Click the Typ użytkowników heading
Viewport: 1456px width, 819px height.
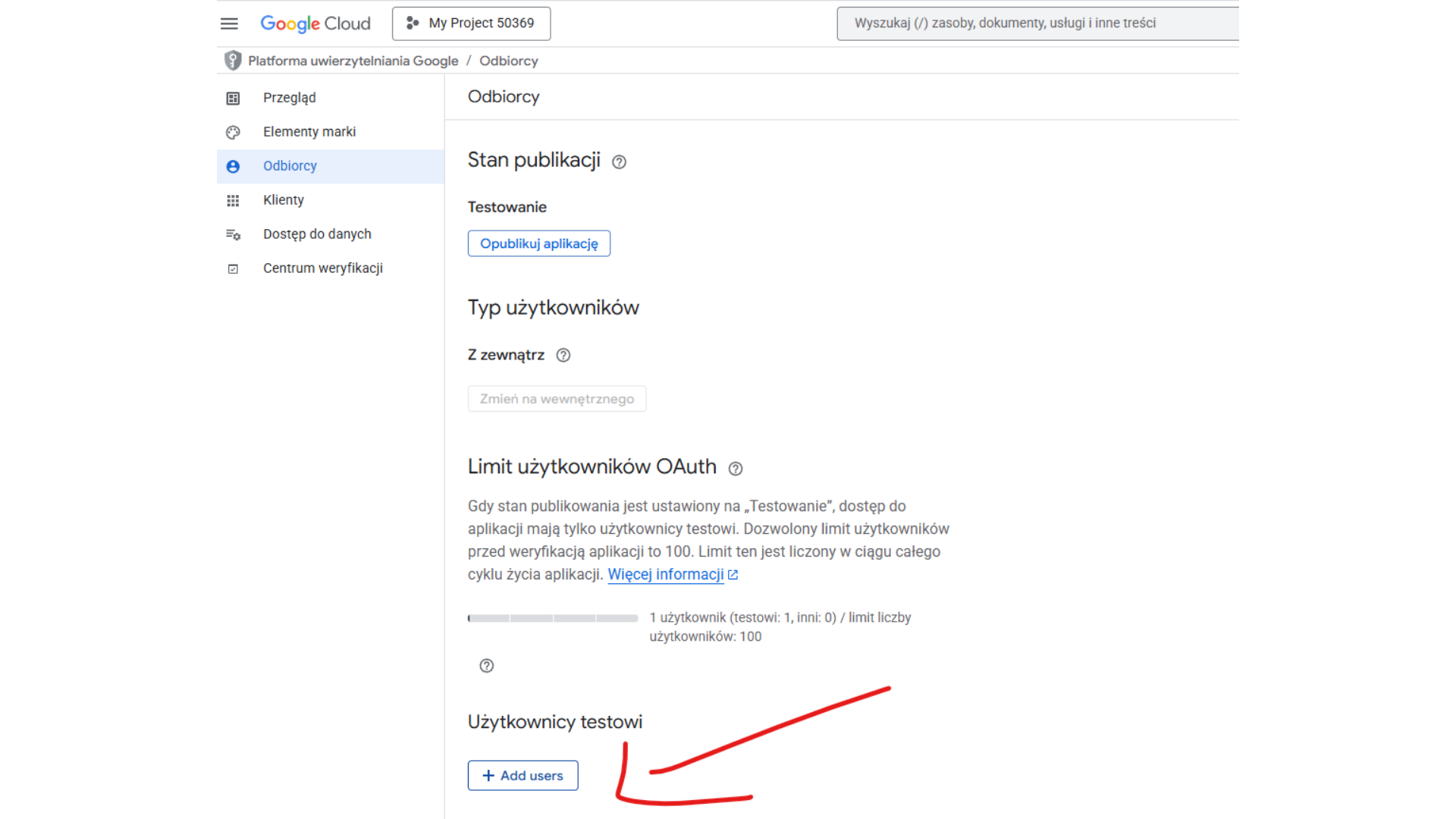(554, 308)
